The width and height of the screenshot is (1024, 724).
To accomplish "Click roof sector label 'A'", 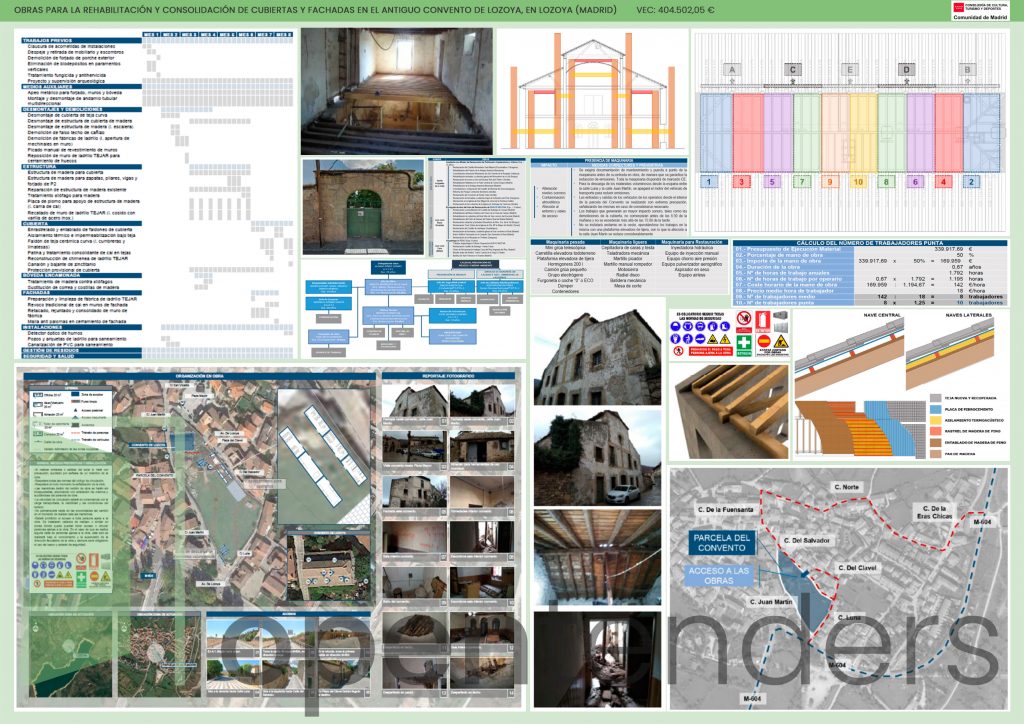I will click(731, 70).
